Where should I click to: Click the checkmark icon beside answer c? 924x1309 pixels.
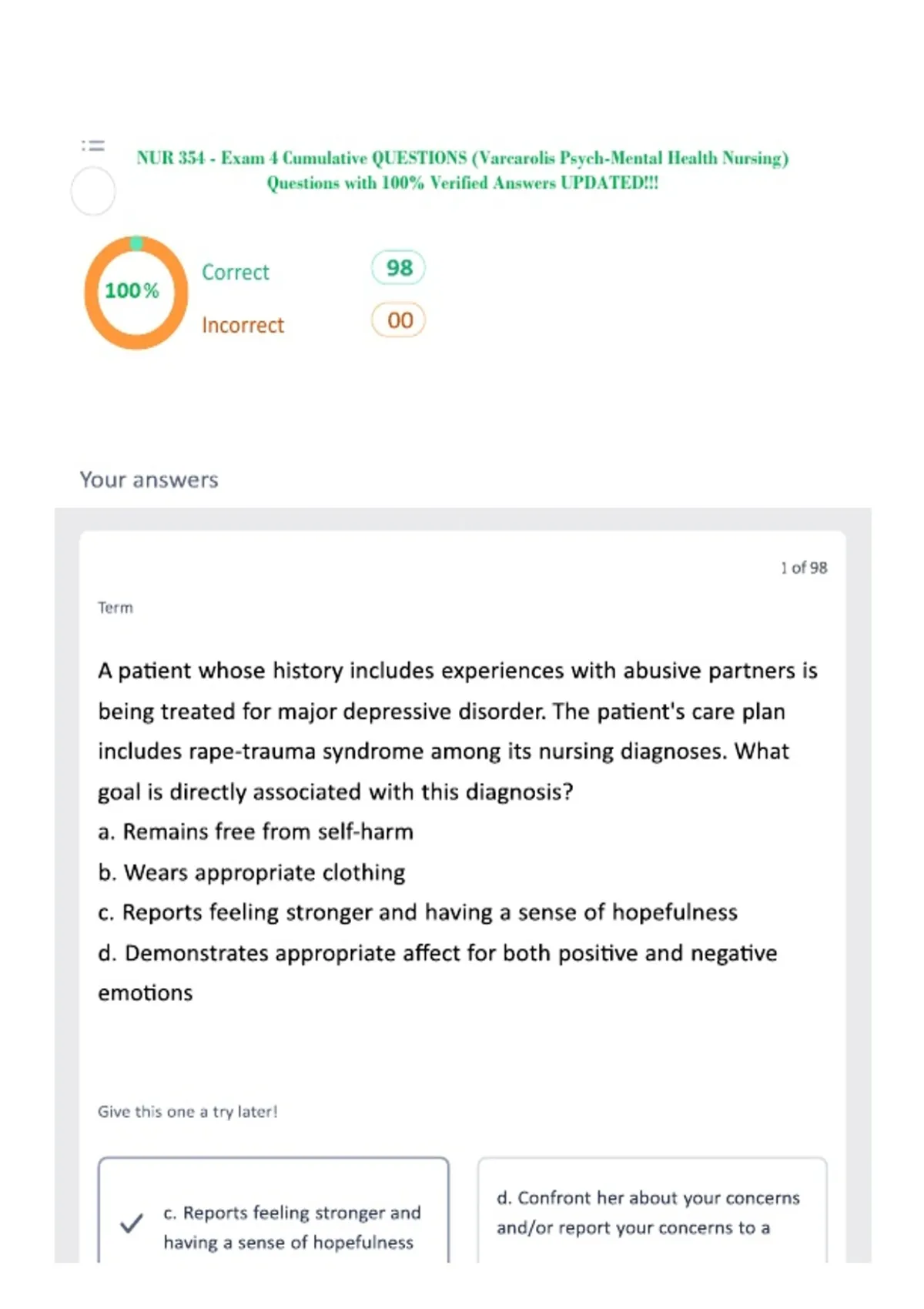pos(132,1224)
